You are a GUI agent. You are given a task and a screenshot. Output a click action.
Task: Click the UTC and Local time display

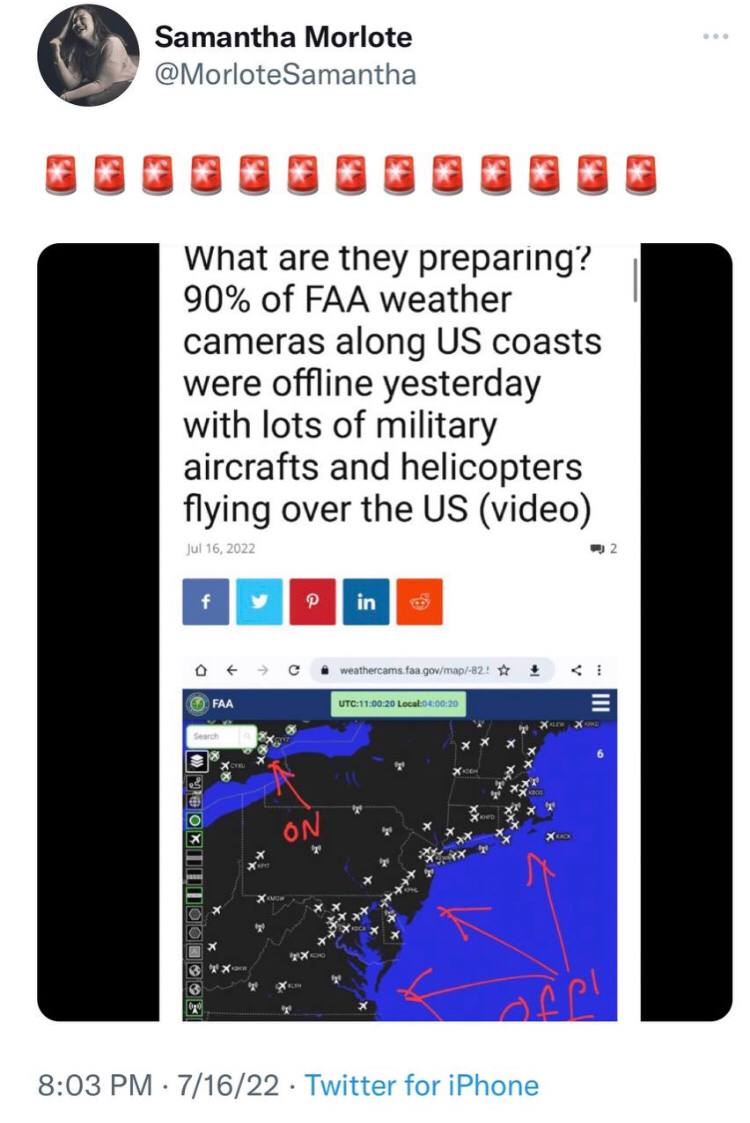(x=398, y=704)
